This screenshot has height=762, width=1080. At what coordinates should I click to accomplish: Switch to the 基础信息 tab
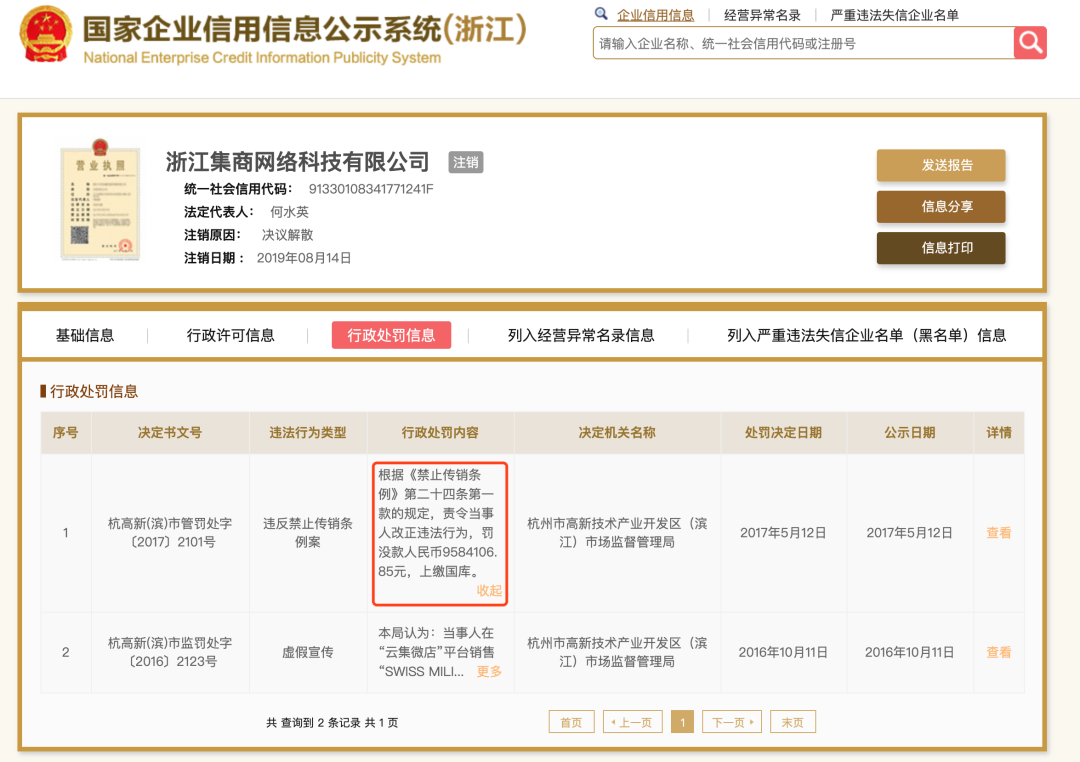pos(85,335)
